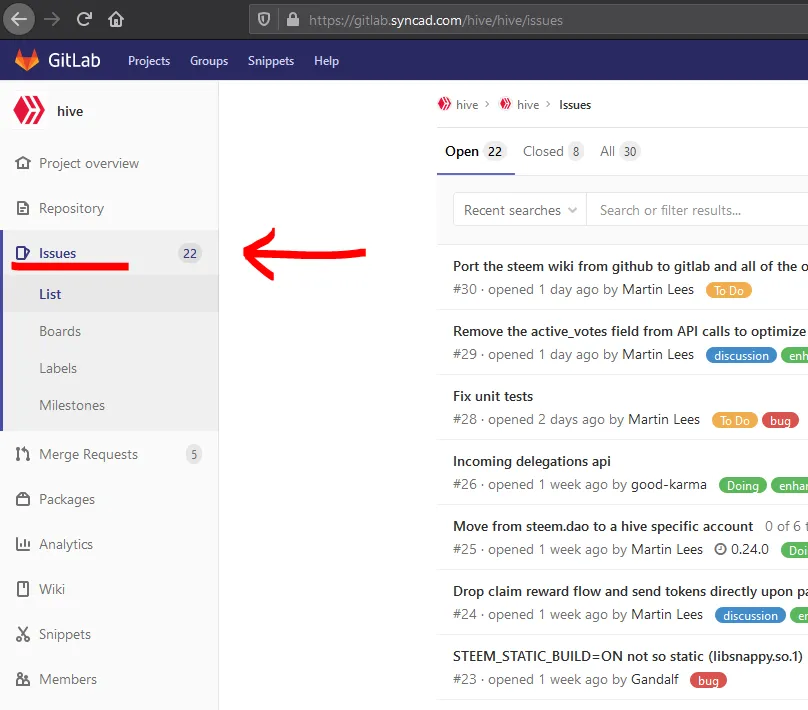Screen dimensions: 808x710
Task: Click the Issues count badge 22 in sidebar
Action: click(x=190, y=253)
